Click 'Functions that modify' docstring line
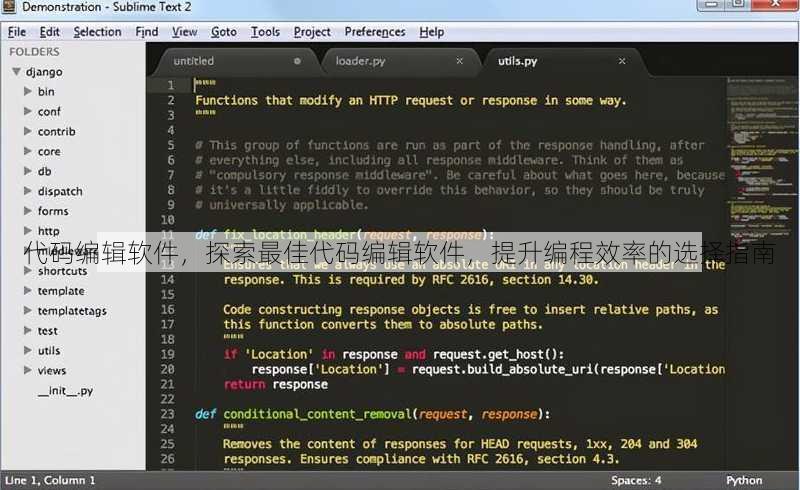This screenshot has height=490, width=800. click(x=411, y=101)
